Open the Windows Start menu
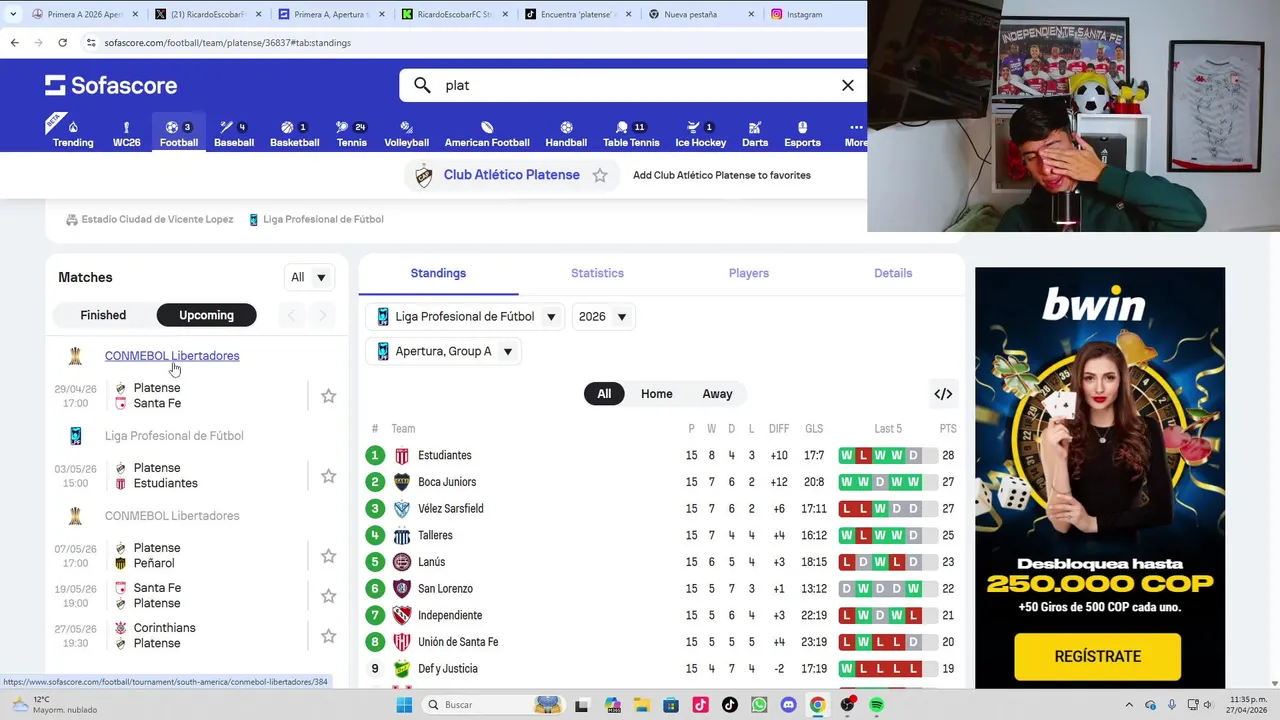1280x720 pixels. [x=404, y=705]
